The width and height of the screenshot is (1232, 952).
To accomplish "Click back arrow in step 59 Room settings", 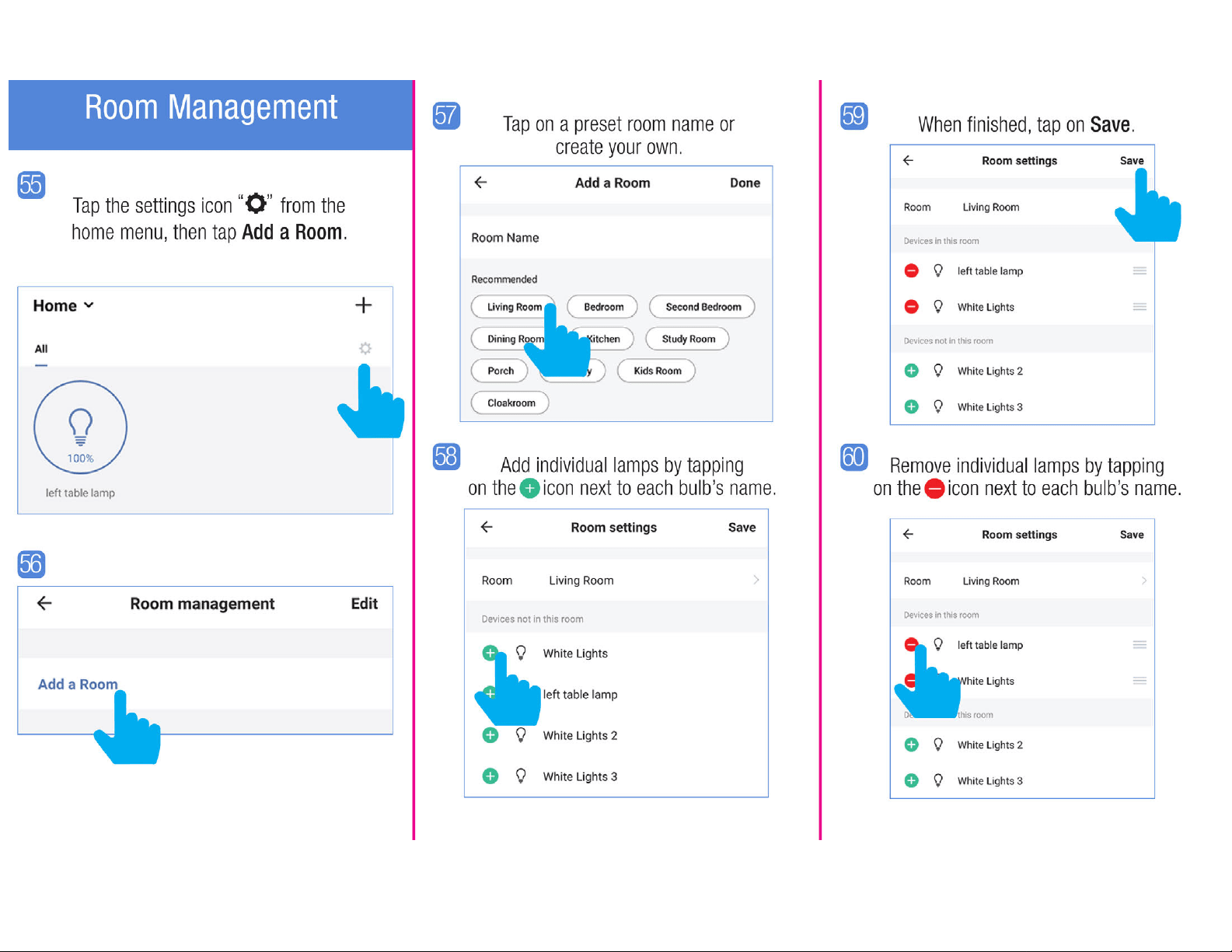I will [908, 160].
